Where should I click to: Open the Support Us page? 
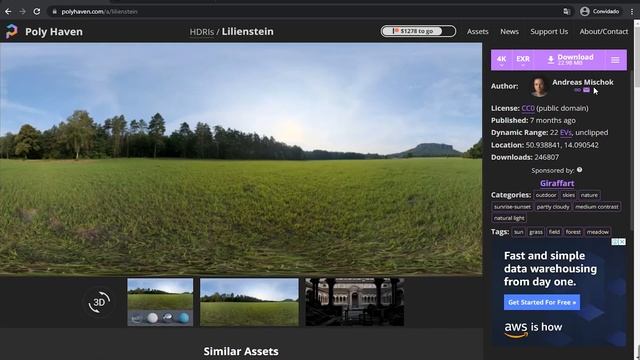(549, 31)
